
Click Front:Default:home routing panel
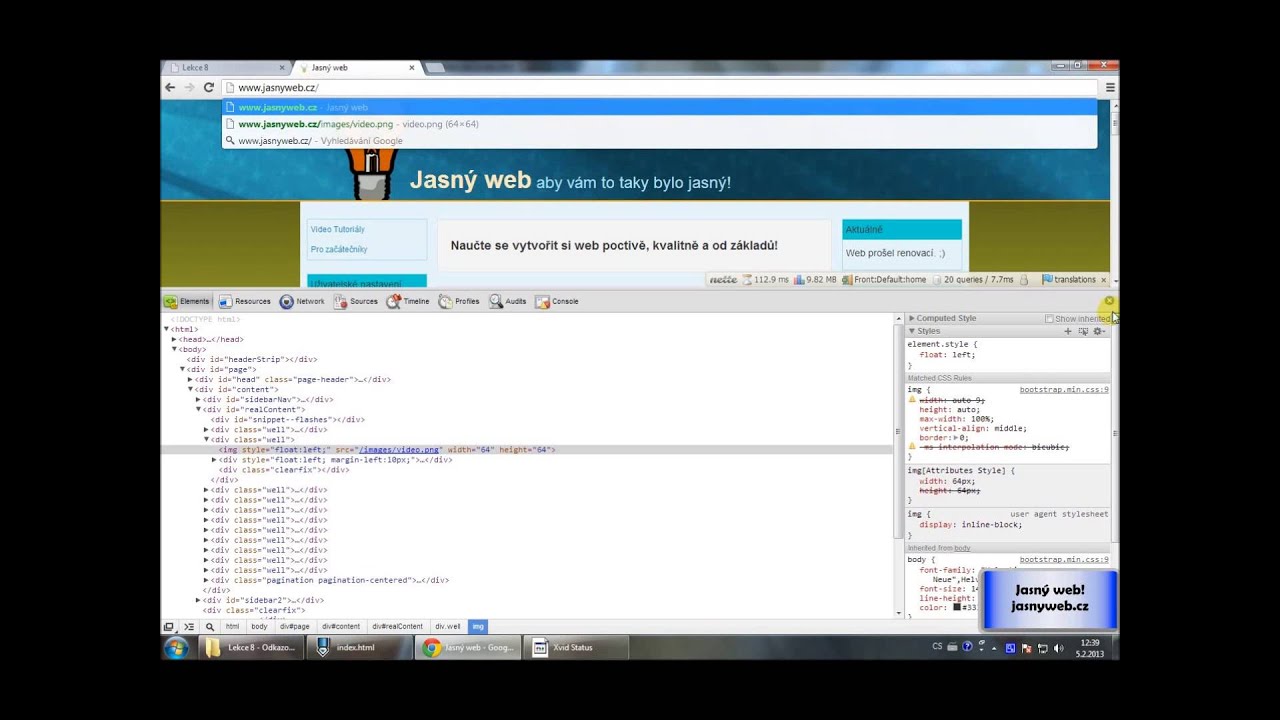pyautogui.click(x=884, y=280)
